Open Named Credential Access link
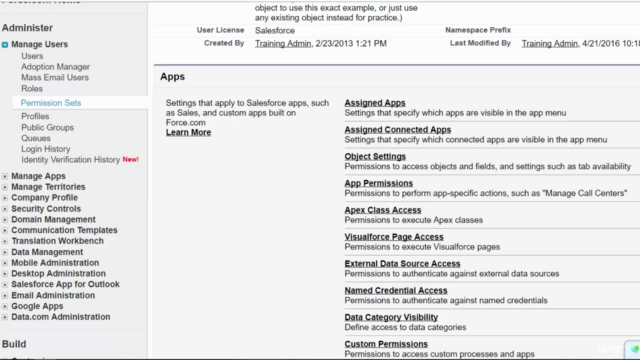The height and width of the screenshot is (360, 640). [x=396, y=291]
